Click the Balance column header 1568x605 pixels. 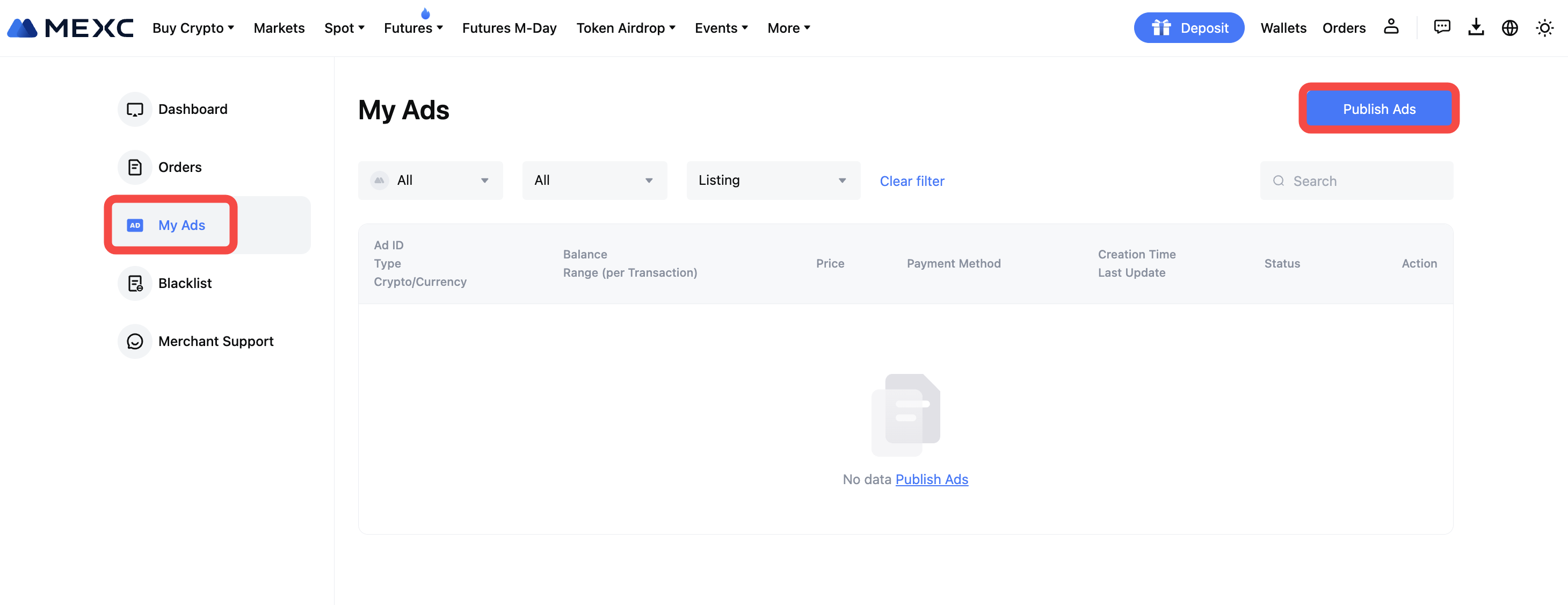coord(584,255)
